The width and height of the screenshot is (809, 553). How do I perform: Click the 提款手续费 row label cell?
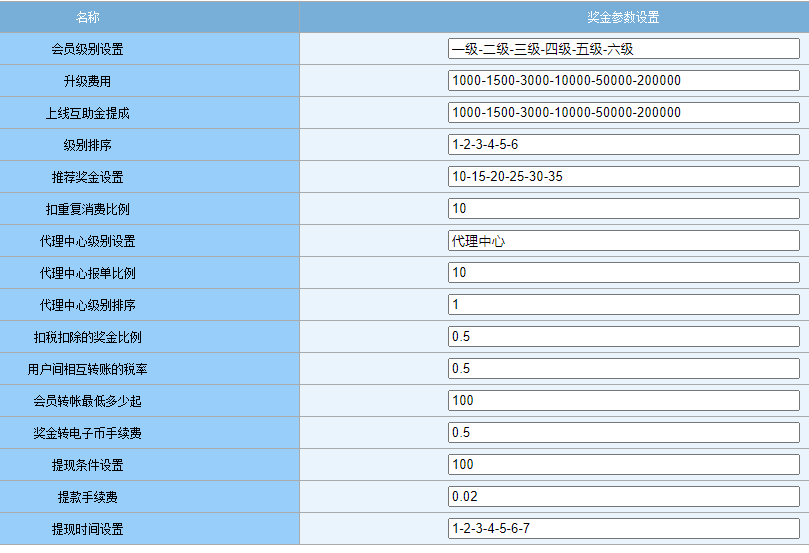point(88,497)
